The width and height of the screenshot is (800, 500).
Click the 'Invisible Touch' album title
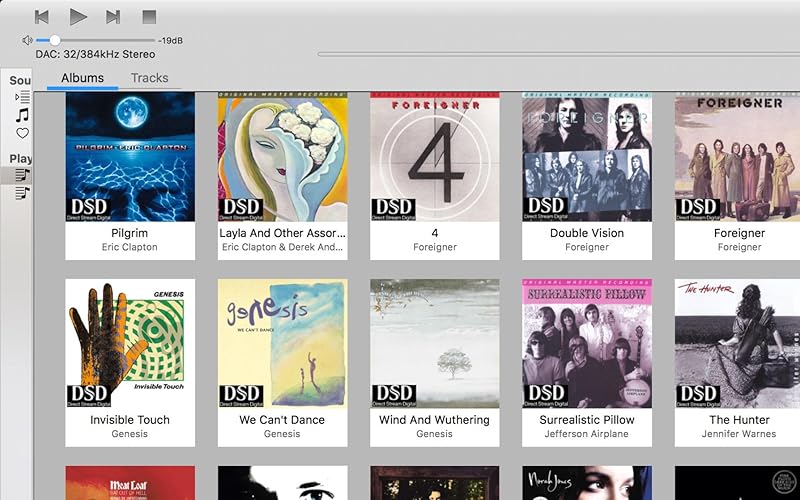(130, 420)
